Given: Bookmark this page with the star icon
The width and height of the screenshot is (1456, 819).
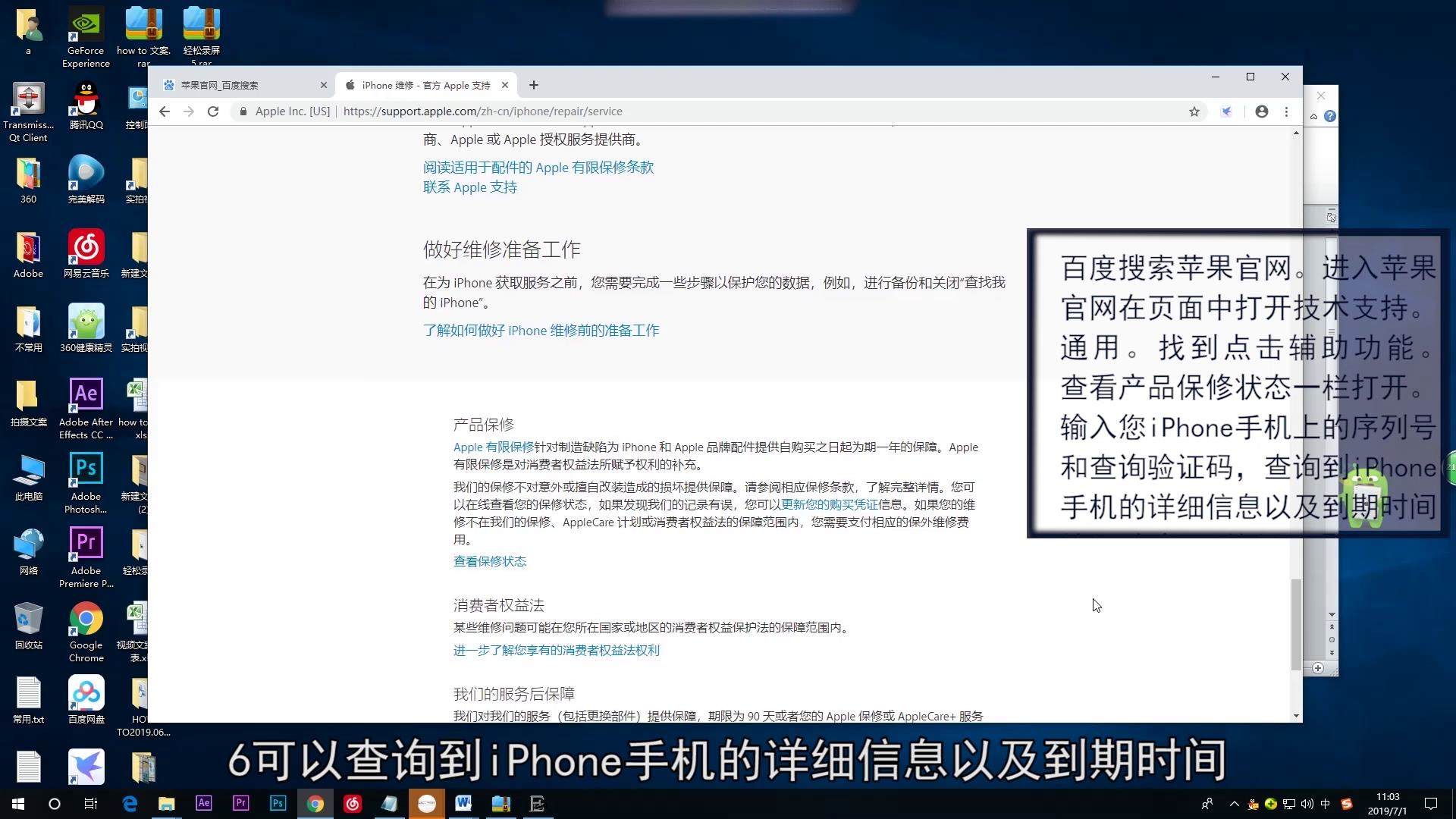Looking at the screenshot, I should coord(1194,111).
